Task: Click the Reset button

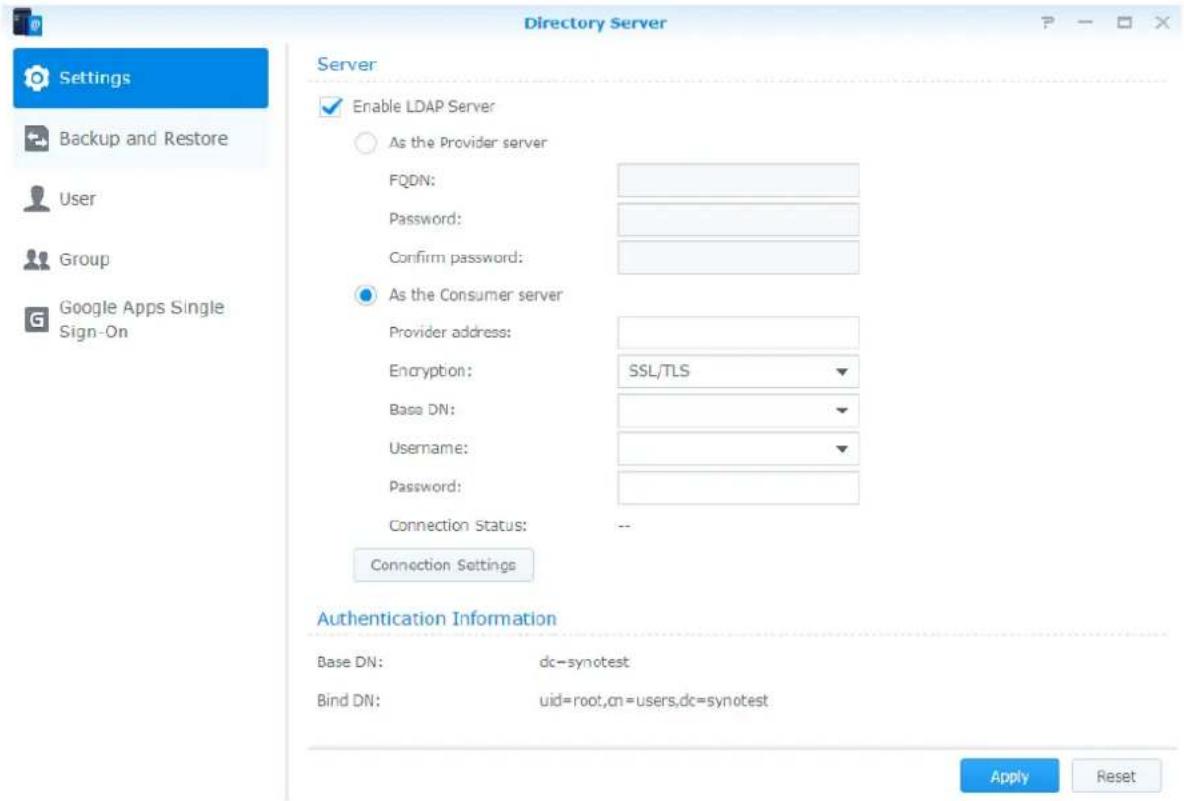Action: tap(1116, 776)
